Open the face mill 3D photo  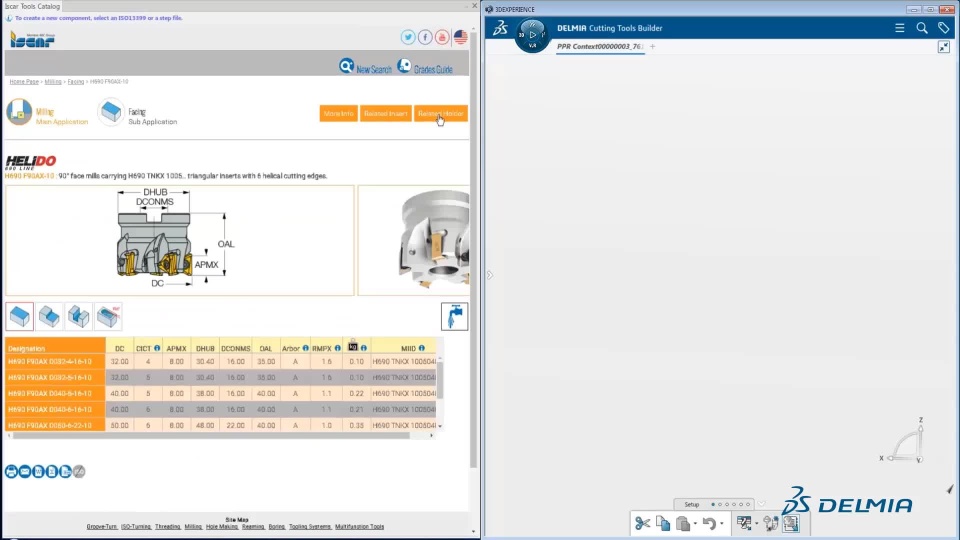tap(414, 241)
